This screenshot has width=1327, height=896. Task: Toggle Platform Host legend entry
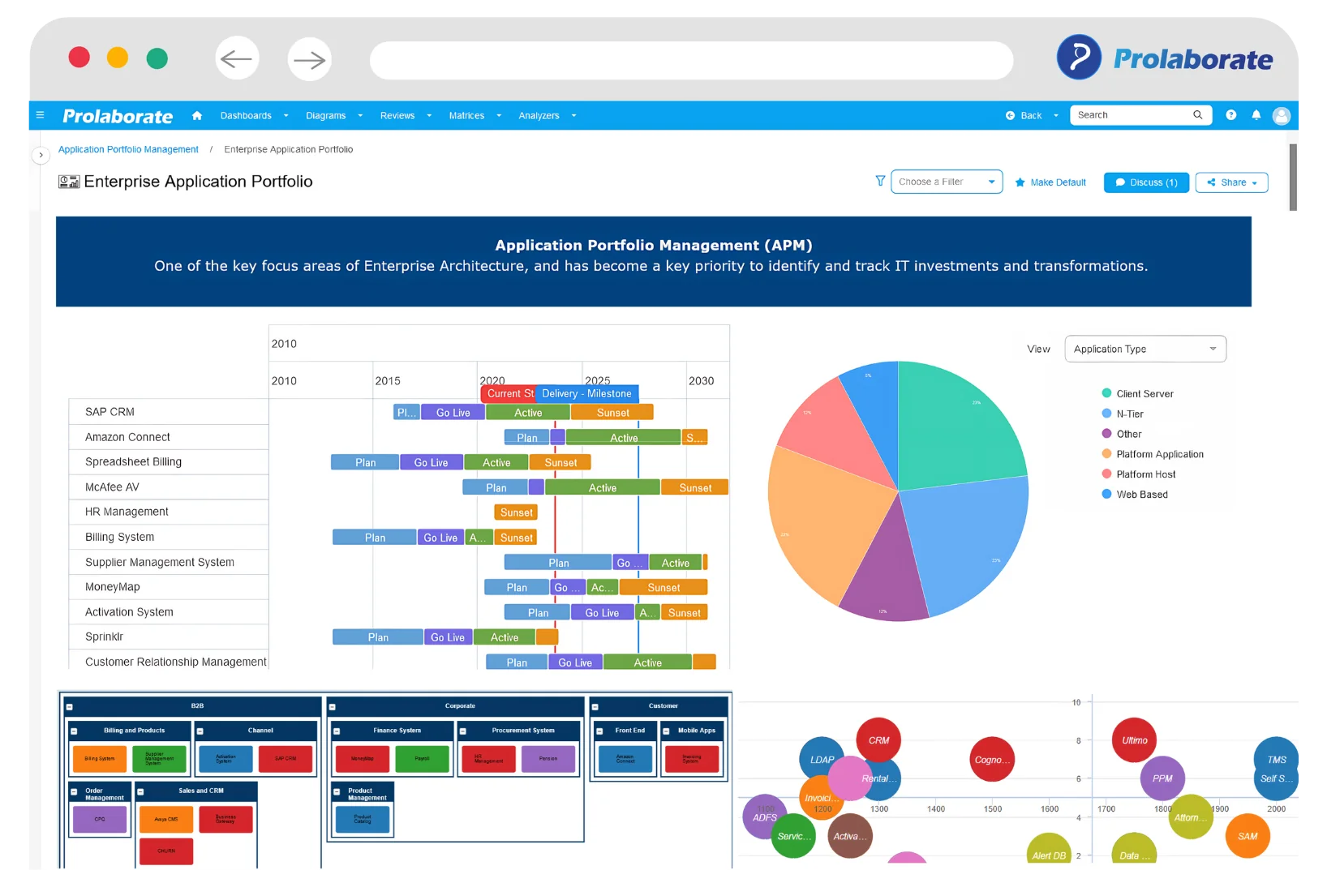pyautogui.click(x=1144, y=474)
